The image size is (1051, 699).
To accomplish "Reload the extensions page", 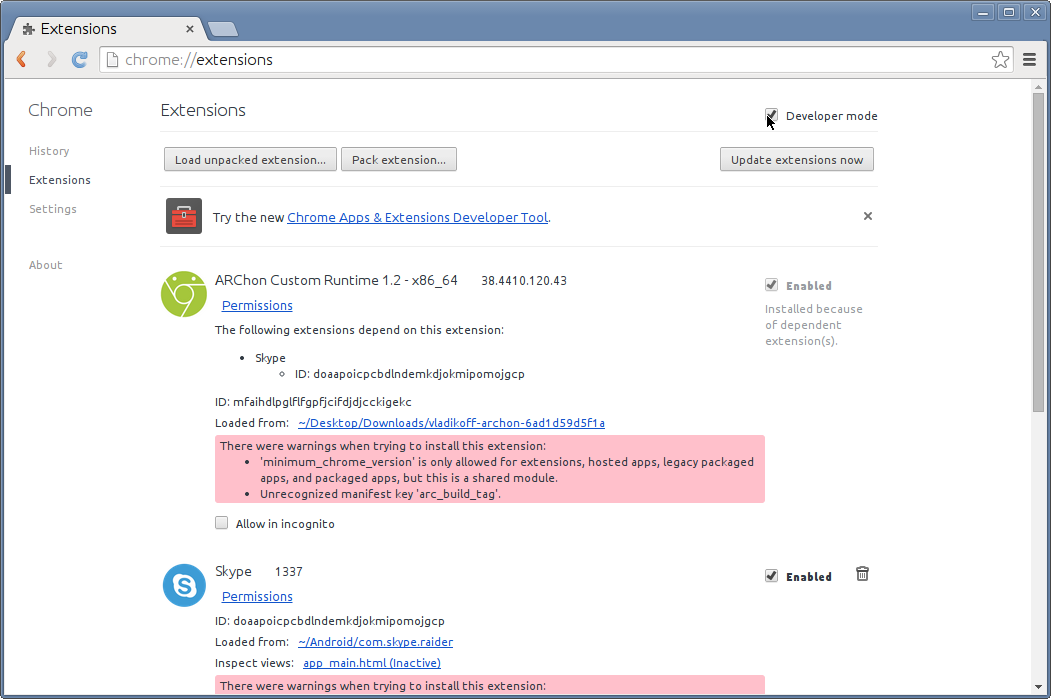I will click(x=80, y=60).
